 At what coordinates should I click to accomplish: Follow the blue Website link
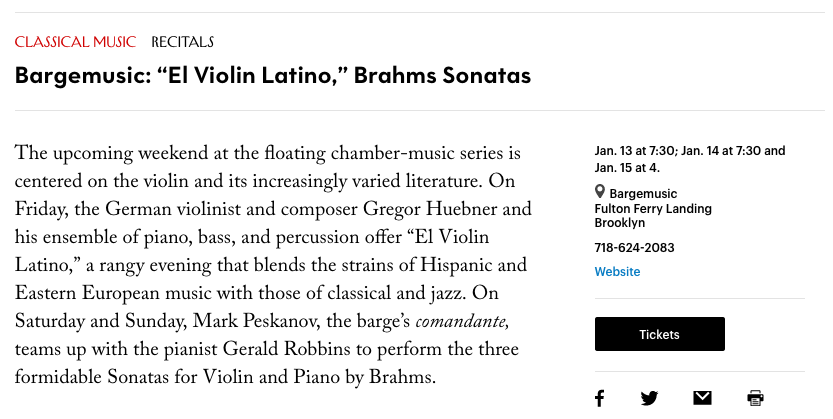coord(617,271)
